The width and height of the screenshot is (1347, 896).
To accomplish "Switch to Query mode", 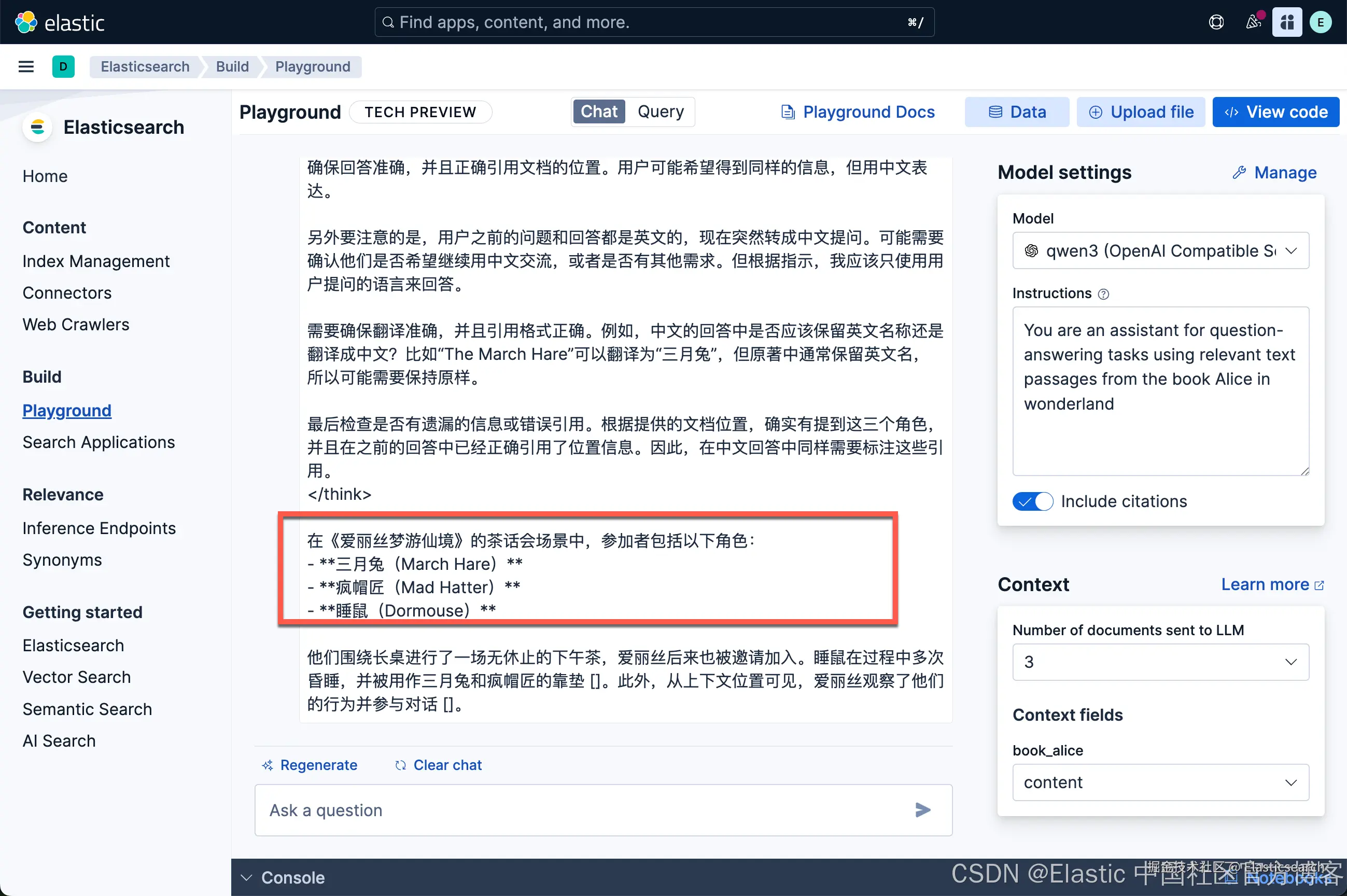I will pos(661,111).
